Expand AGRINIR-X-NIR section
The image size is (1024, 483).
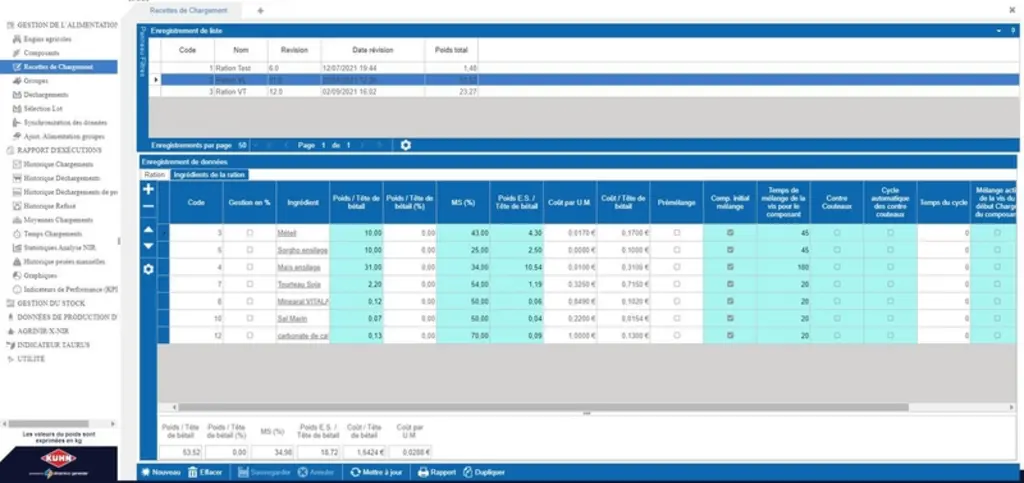point(41,331)
